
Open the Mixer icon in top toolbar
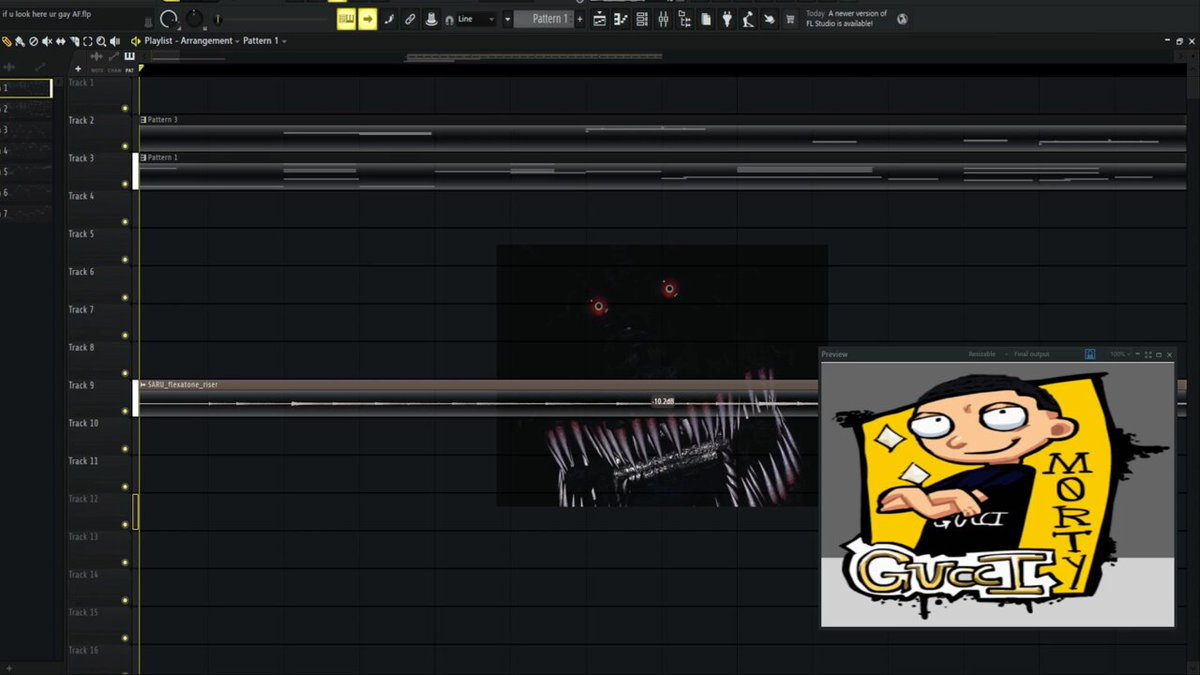[663, 19]
